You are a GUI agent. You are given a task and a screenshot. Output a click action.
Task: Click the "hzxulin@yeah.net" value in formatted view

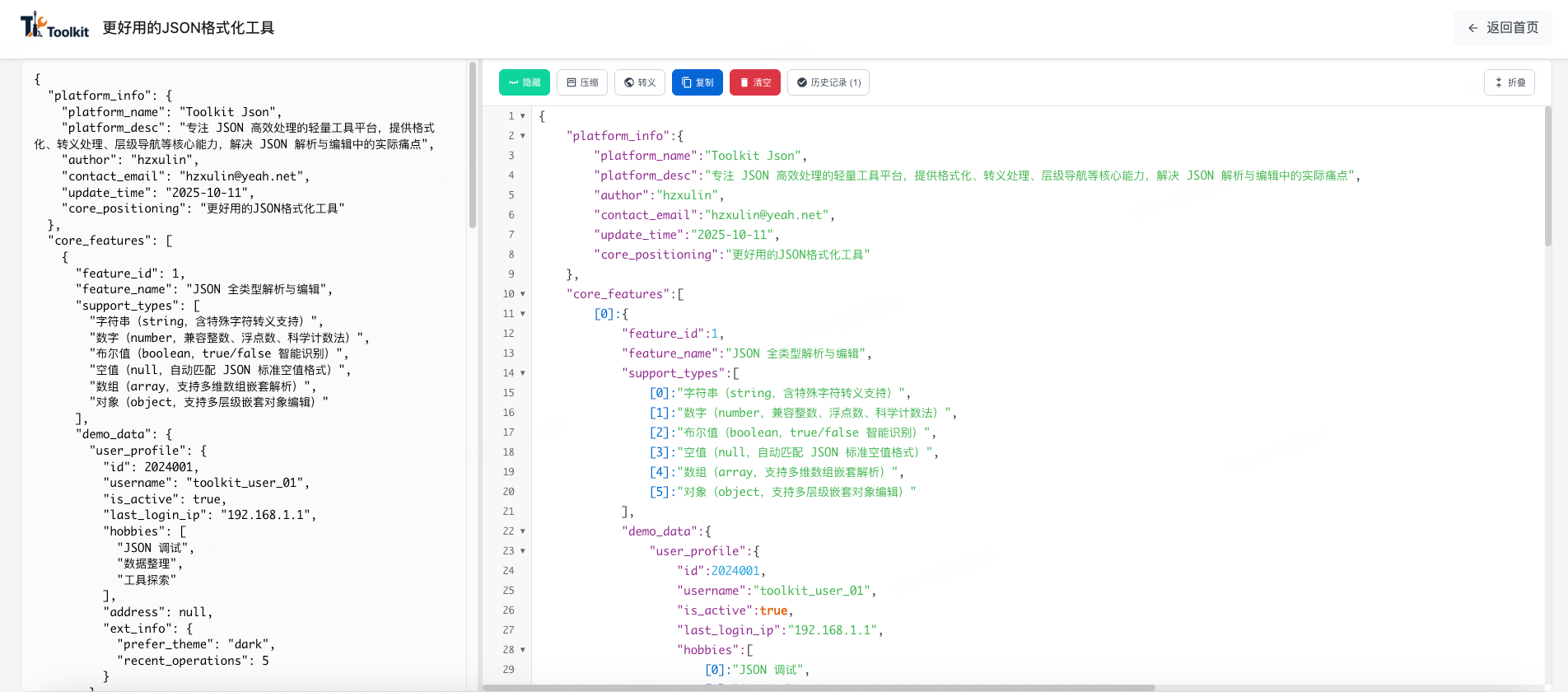[x=767, y=215]
